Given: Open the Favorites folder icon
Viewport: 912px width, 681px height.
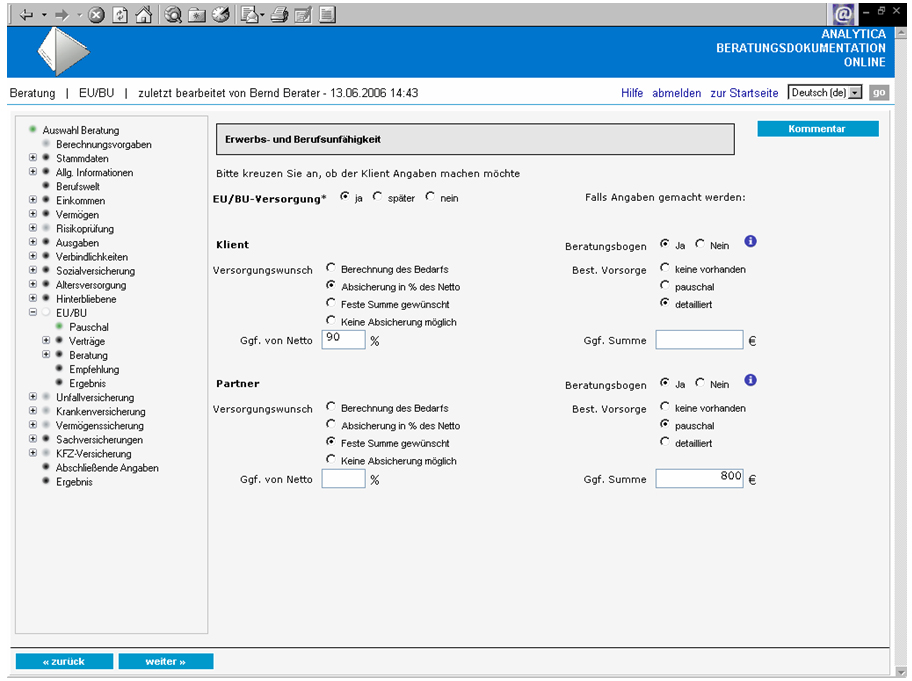Looking at the screenshot, I should 197,14.
